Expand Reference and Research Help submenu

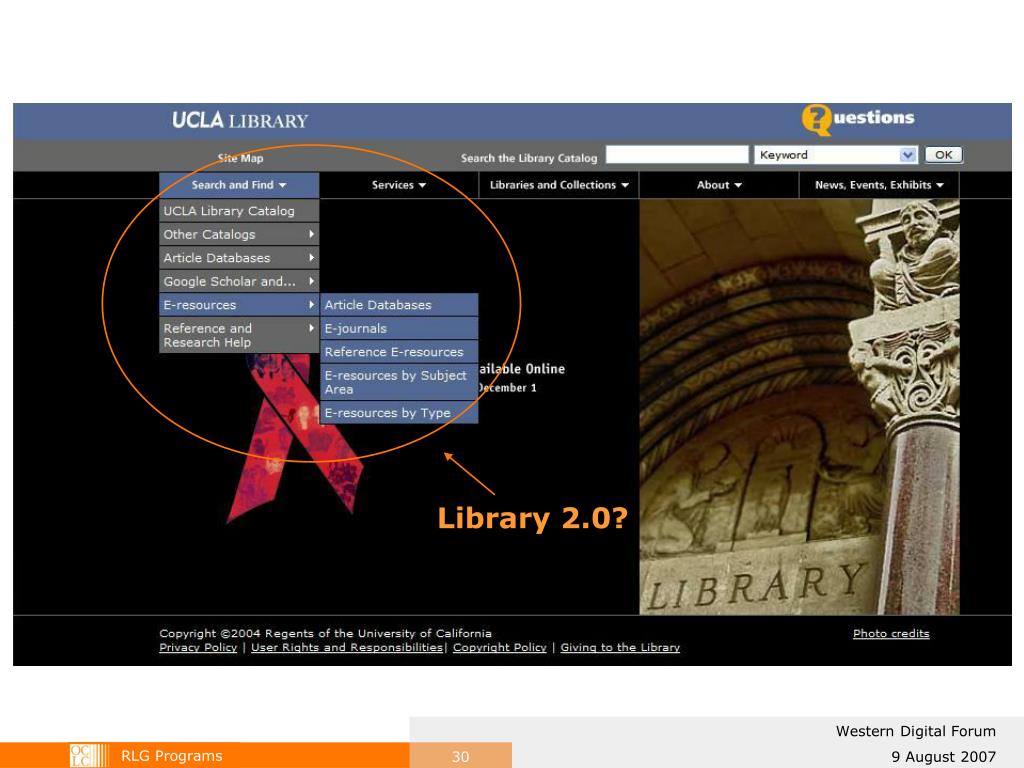239,335
